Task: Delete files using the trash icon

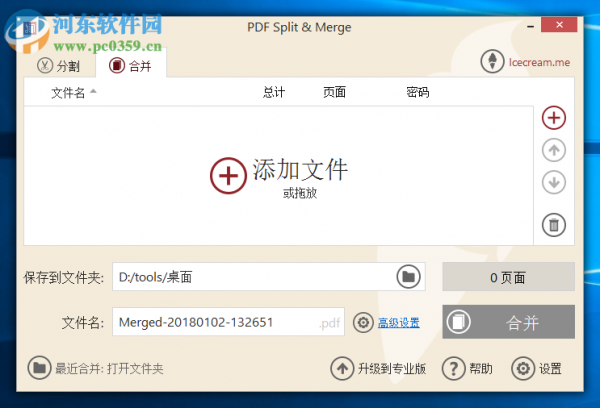Action: click(x=554, y=225)
